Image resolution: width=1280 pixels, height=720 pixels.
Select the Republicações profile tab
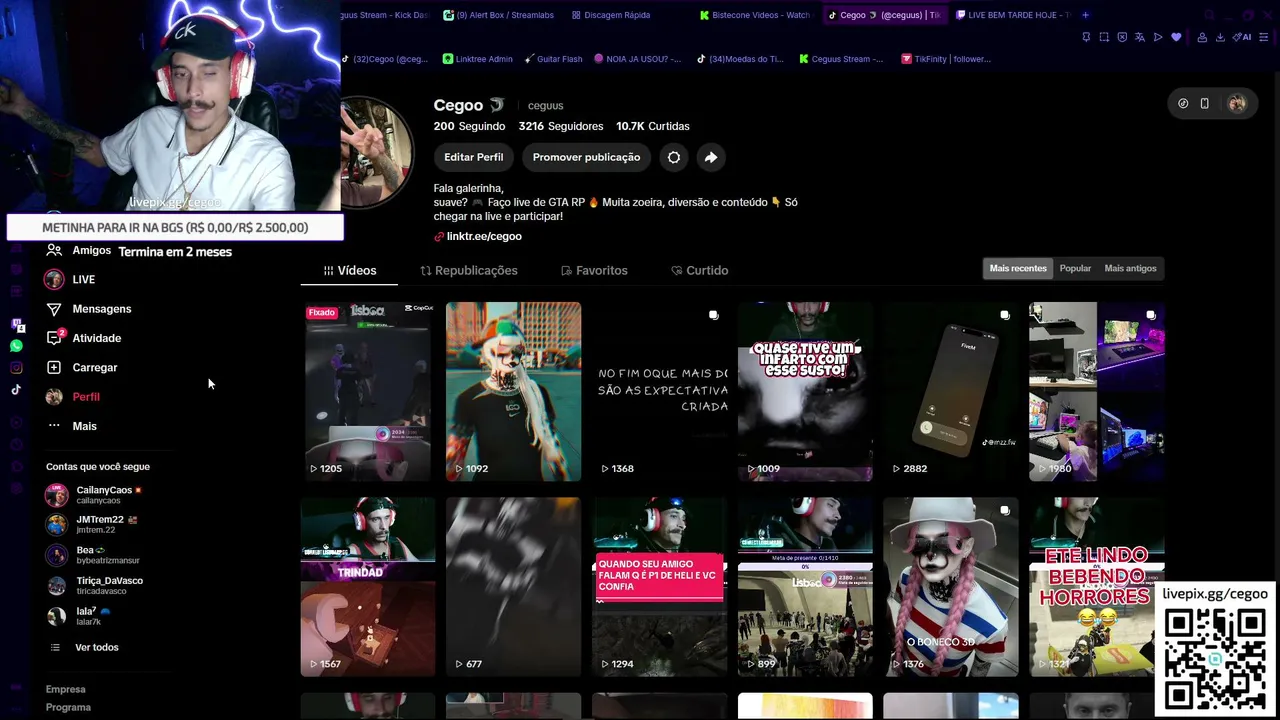(469, 270)
